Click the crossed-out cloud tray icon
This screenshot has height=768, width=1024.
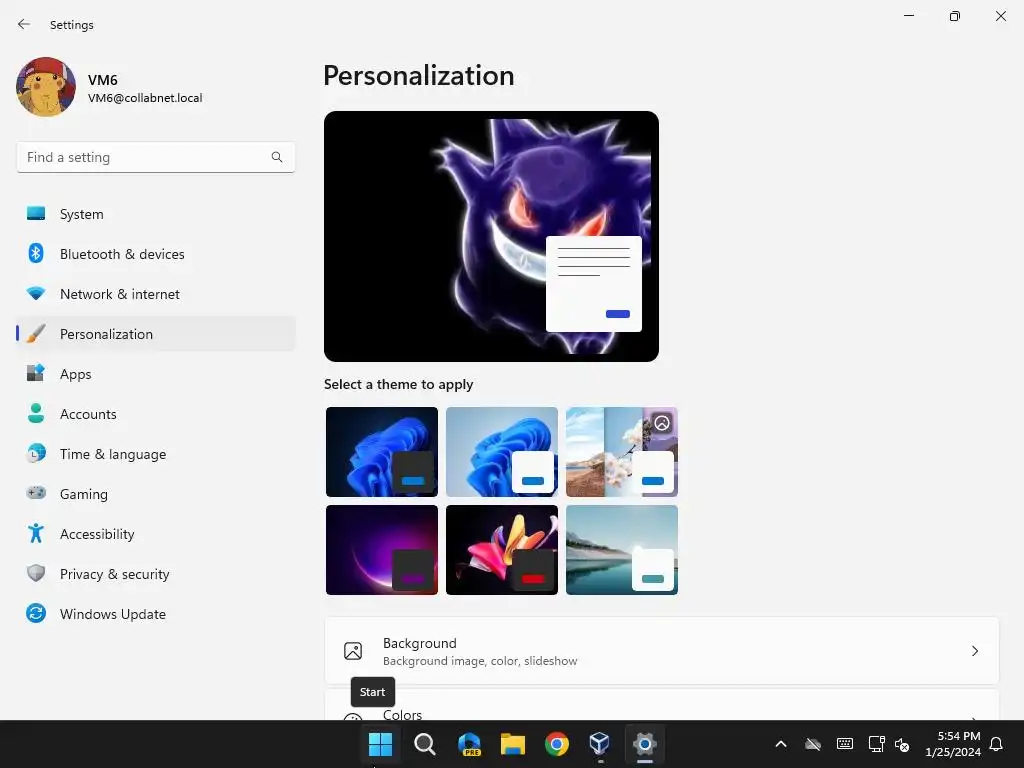[x=812, y=744]
